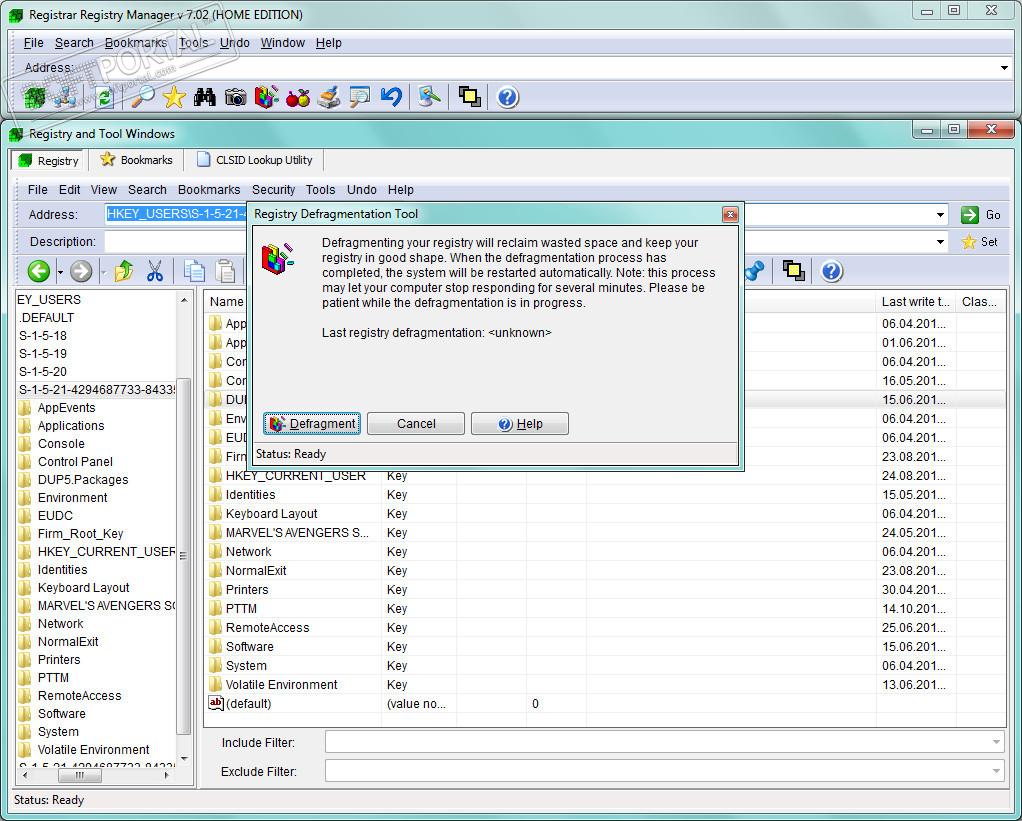Open the View menu
Image resolution: width=1022 pixels, height=821 pixels.
tap(104, 190)
